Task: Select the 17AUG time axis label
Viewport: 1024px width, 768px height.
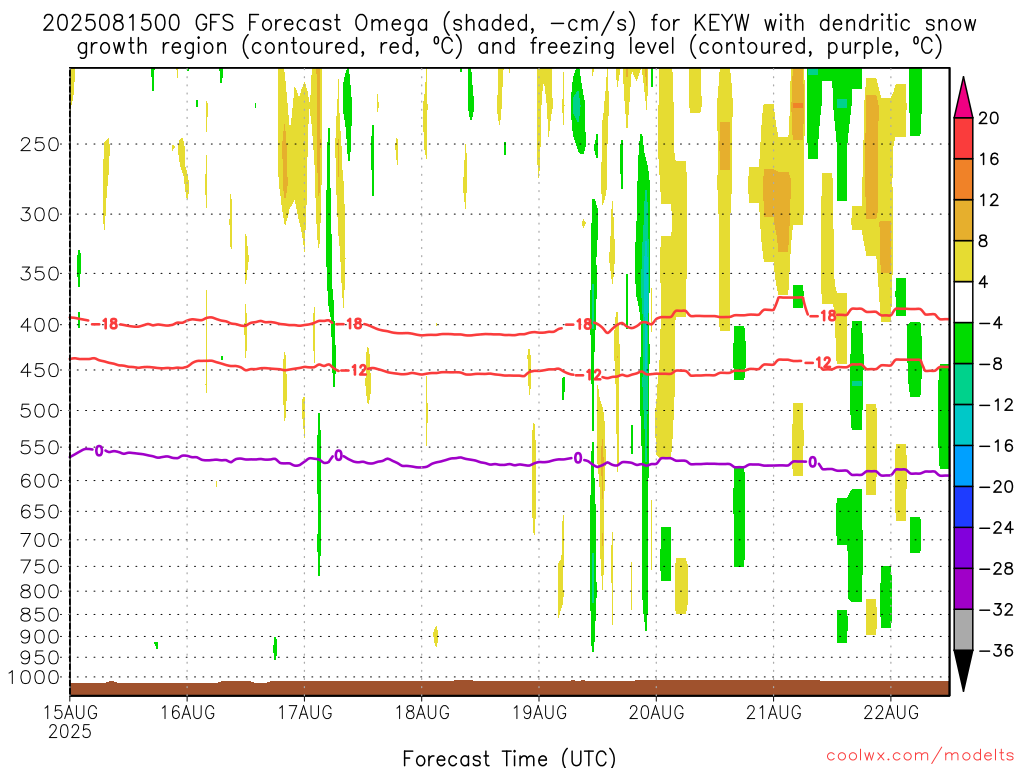Action: 304,712
